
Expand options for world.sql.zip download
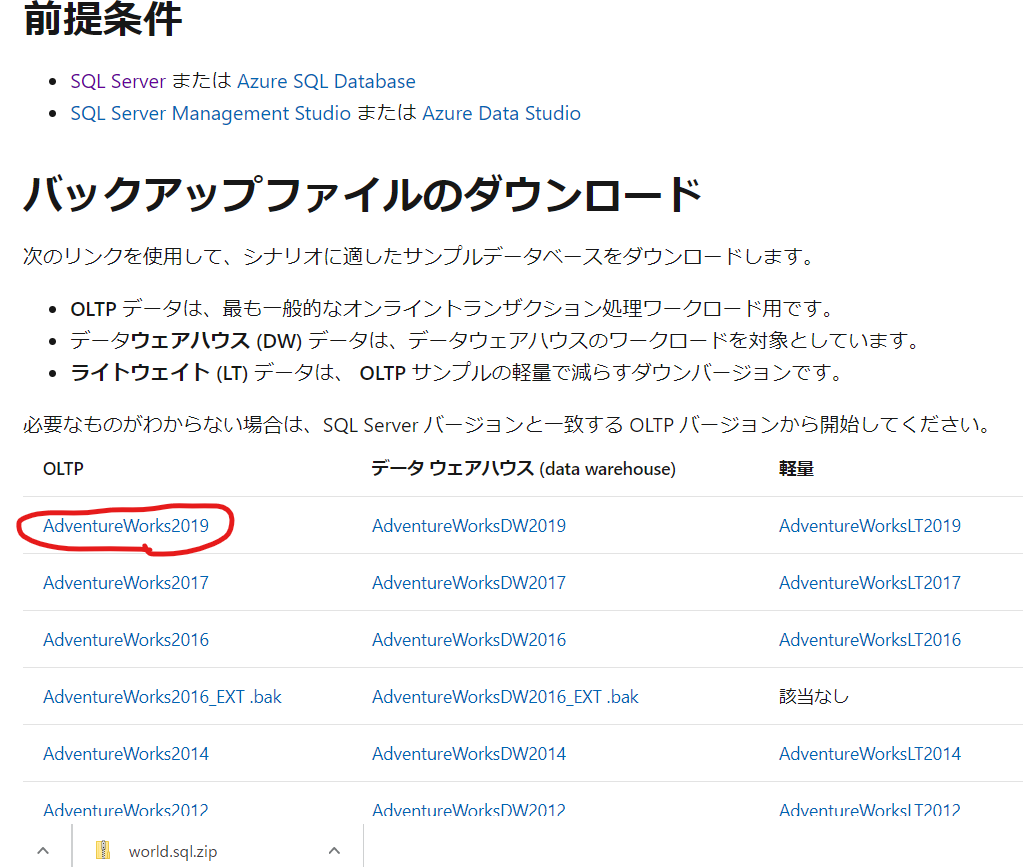(x=334, y=851)
